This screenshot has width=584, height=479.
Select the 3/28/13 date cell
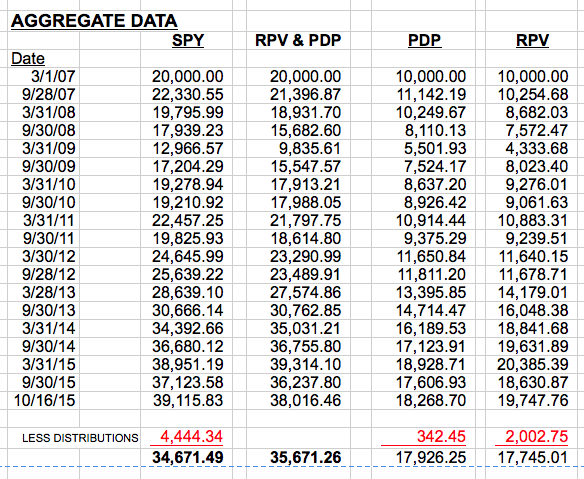tap(48, 292)
